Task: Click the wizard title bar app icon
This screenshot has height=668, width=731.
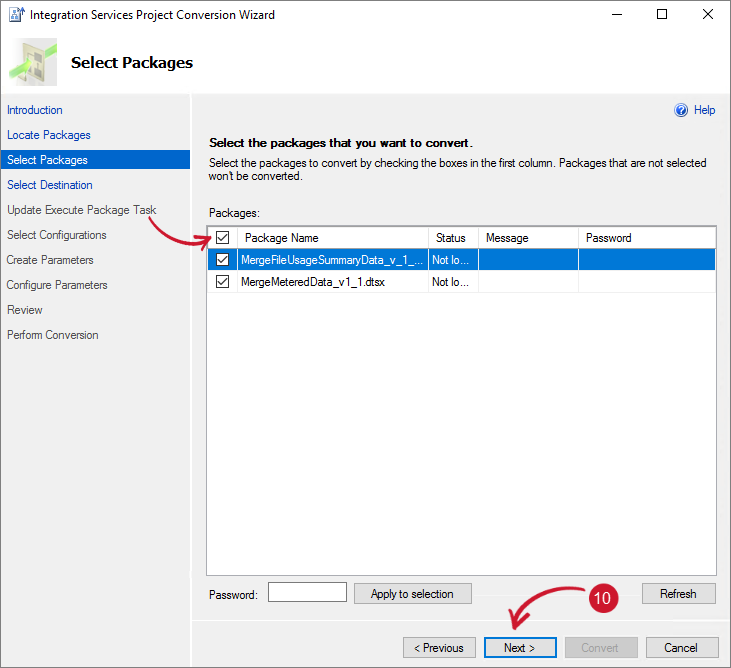Action: click(16, 14)
